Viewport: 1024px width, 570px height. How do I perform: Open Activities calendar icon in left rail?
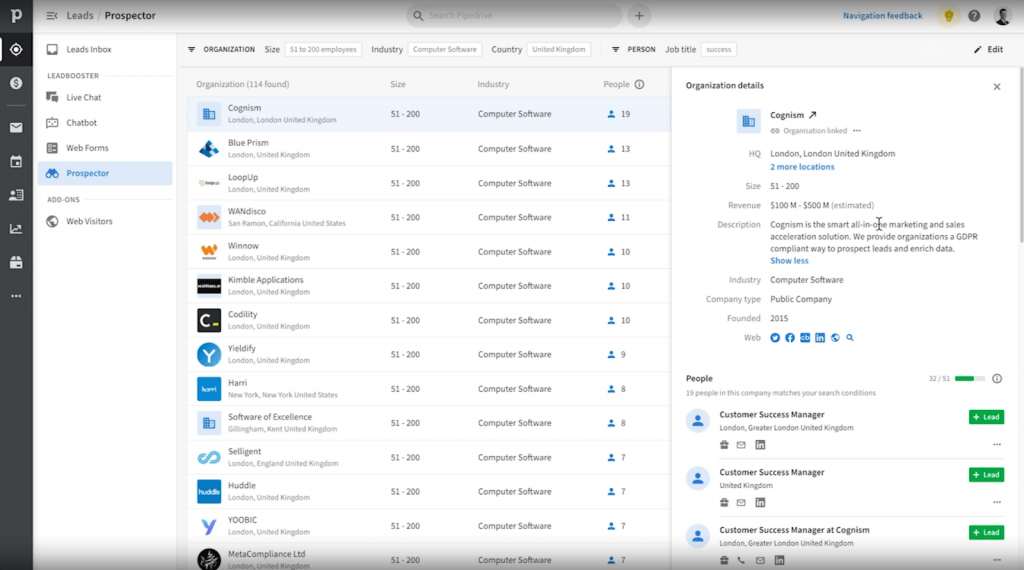[16, 161]
